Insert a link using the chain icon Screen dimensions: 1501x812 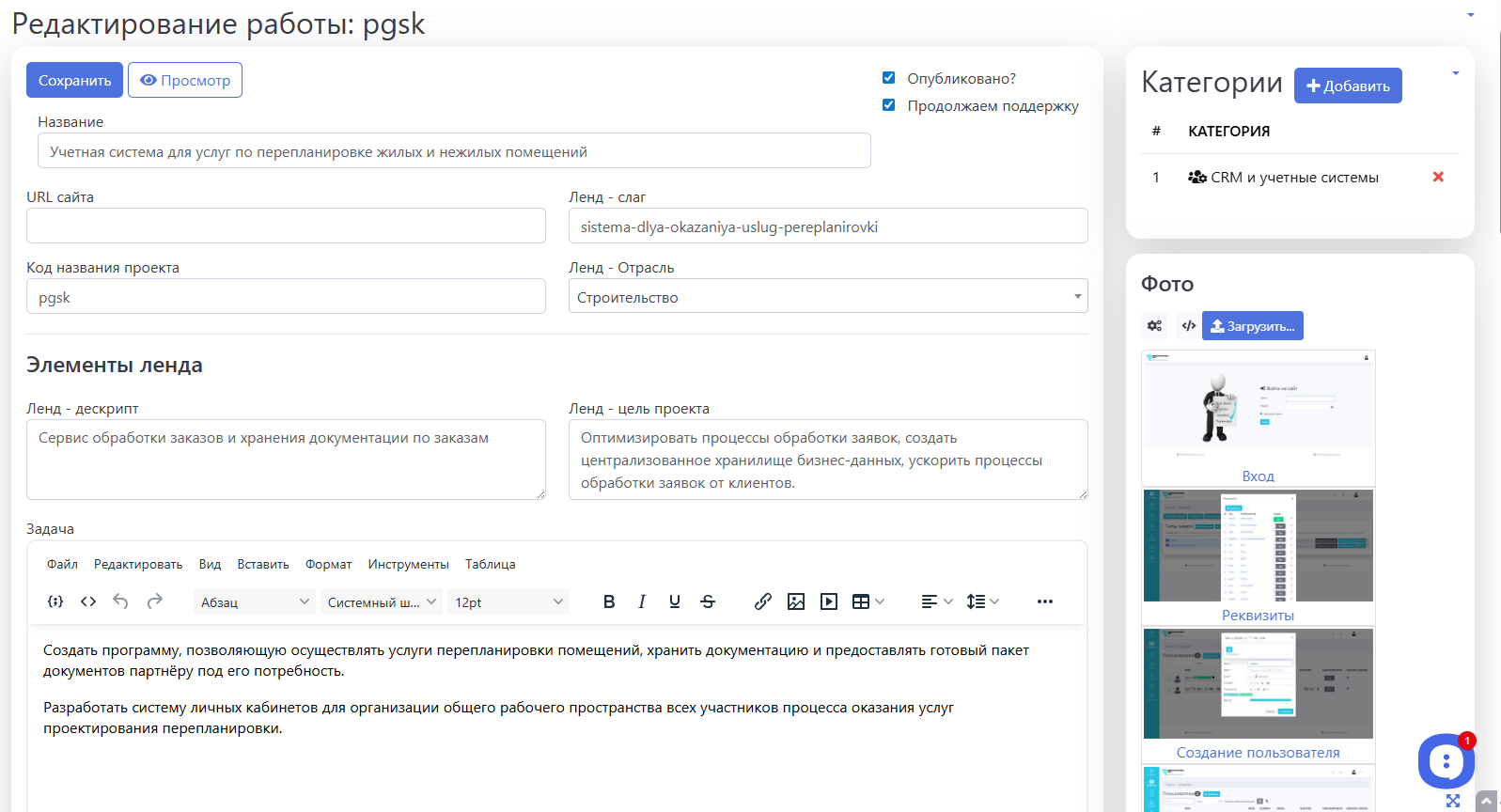pyautogui.click(x=763, y=601)
